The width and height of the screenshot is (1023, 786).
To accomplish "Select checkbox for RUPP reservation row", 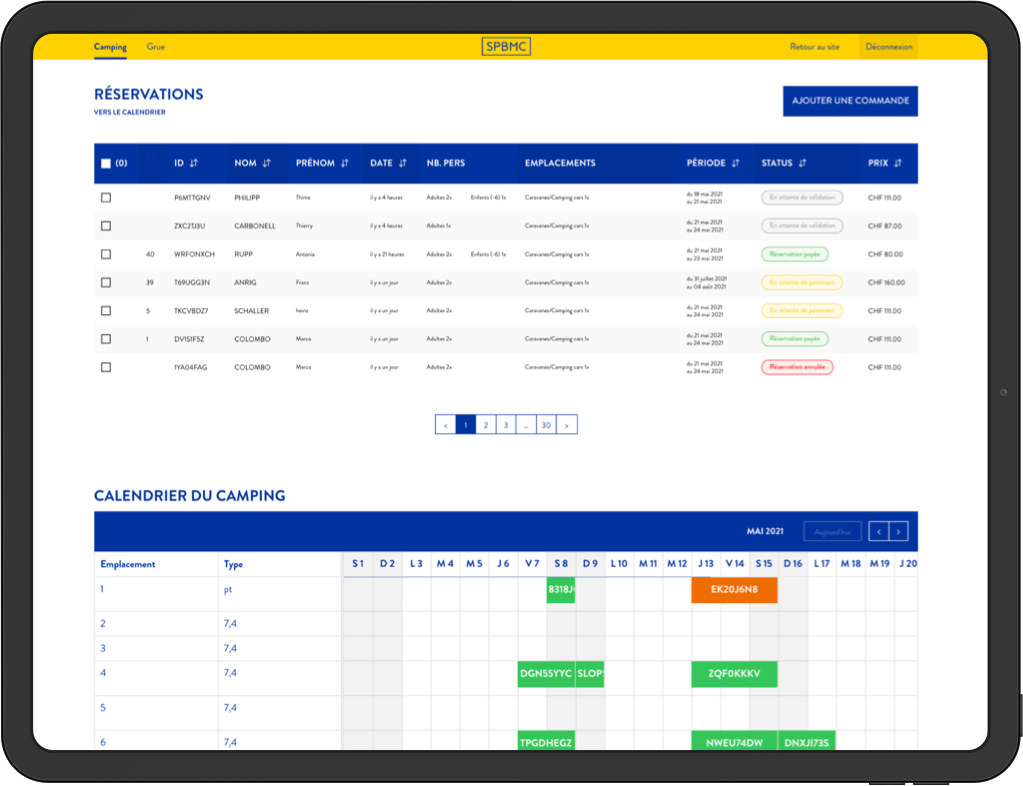I will (x=106, y=255).
